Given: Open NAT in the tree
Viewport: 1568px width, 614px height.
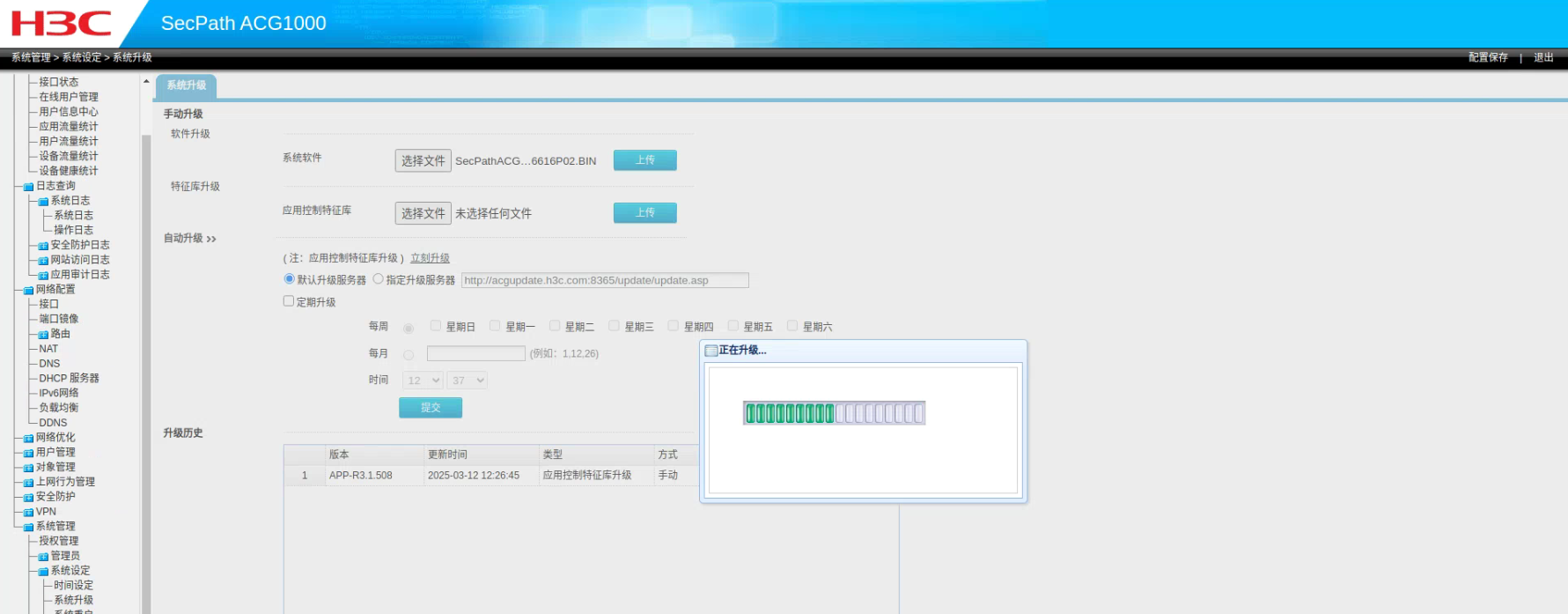Looking at the screenshot, I should [x=48, y=349].
